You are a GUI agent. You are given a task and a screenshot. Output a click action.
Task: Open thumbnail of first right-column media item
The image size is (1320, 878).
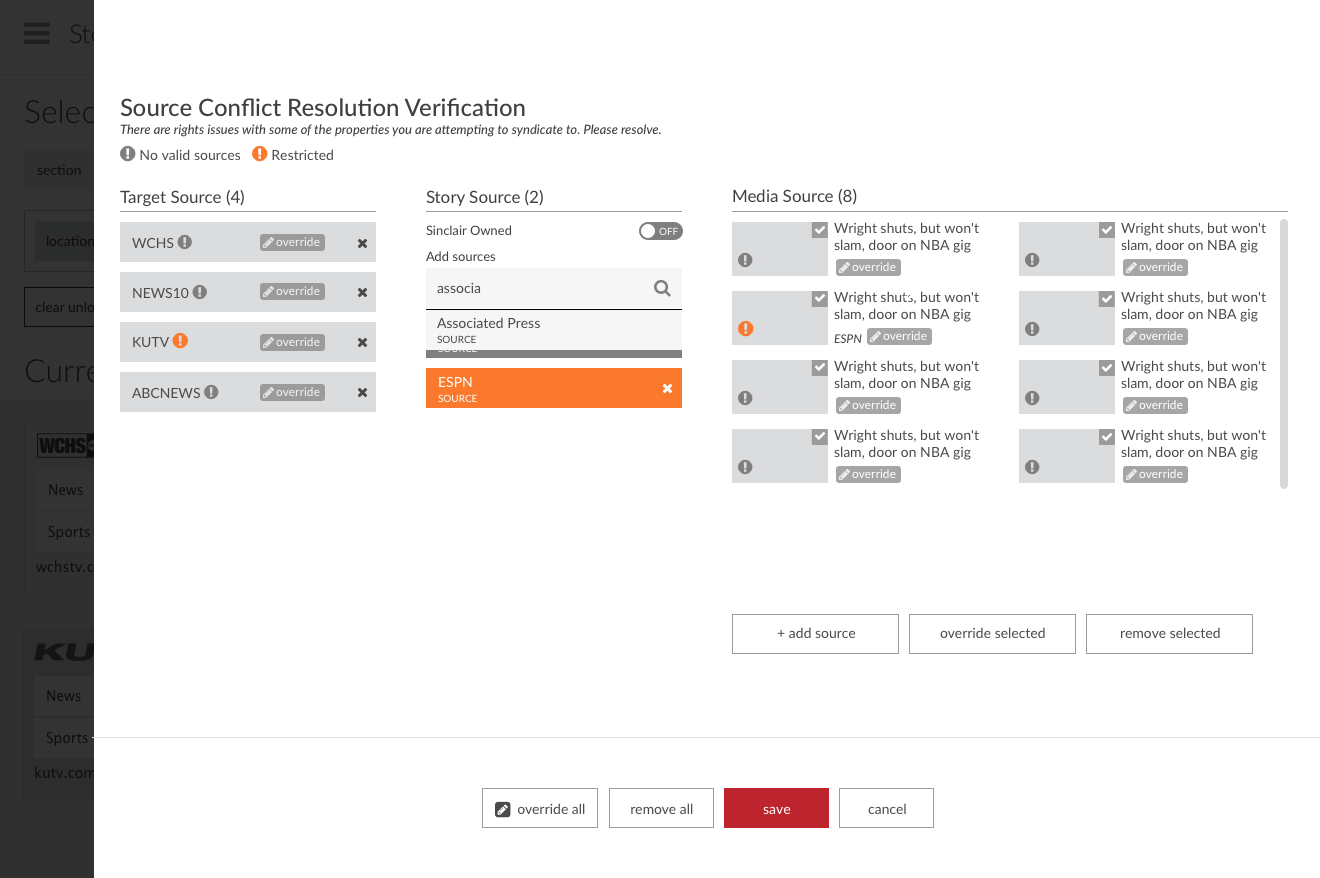(1067, 249)
